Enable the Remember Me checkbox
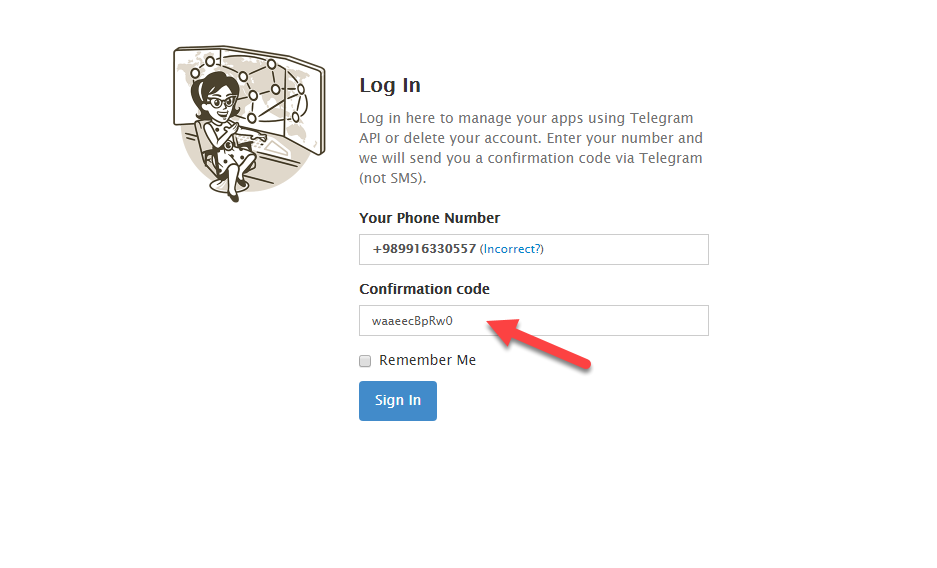The image size is (937, 568). [365, 361]
